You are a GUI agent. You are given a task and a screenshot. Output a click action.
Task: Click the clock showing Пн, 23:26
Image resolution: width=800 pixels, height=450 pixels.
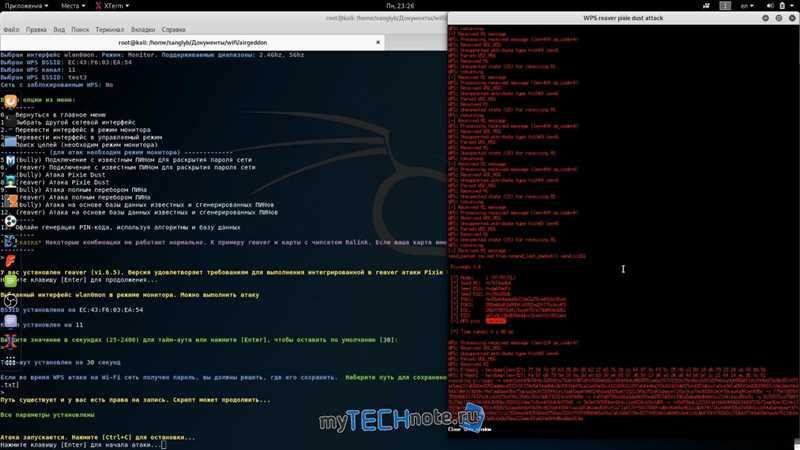click(x=400, y=6)
